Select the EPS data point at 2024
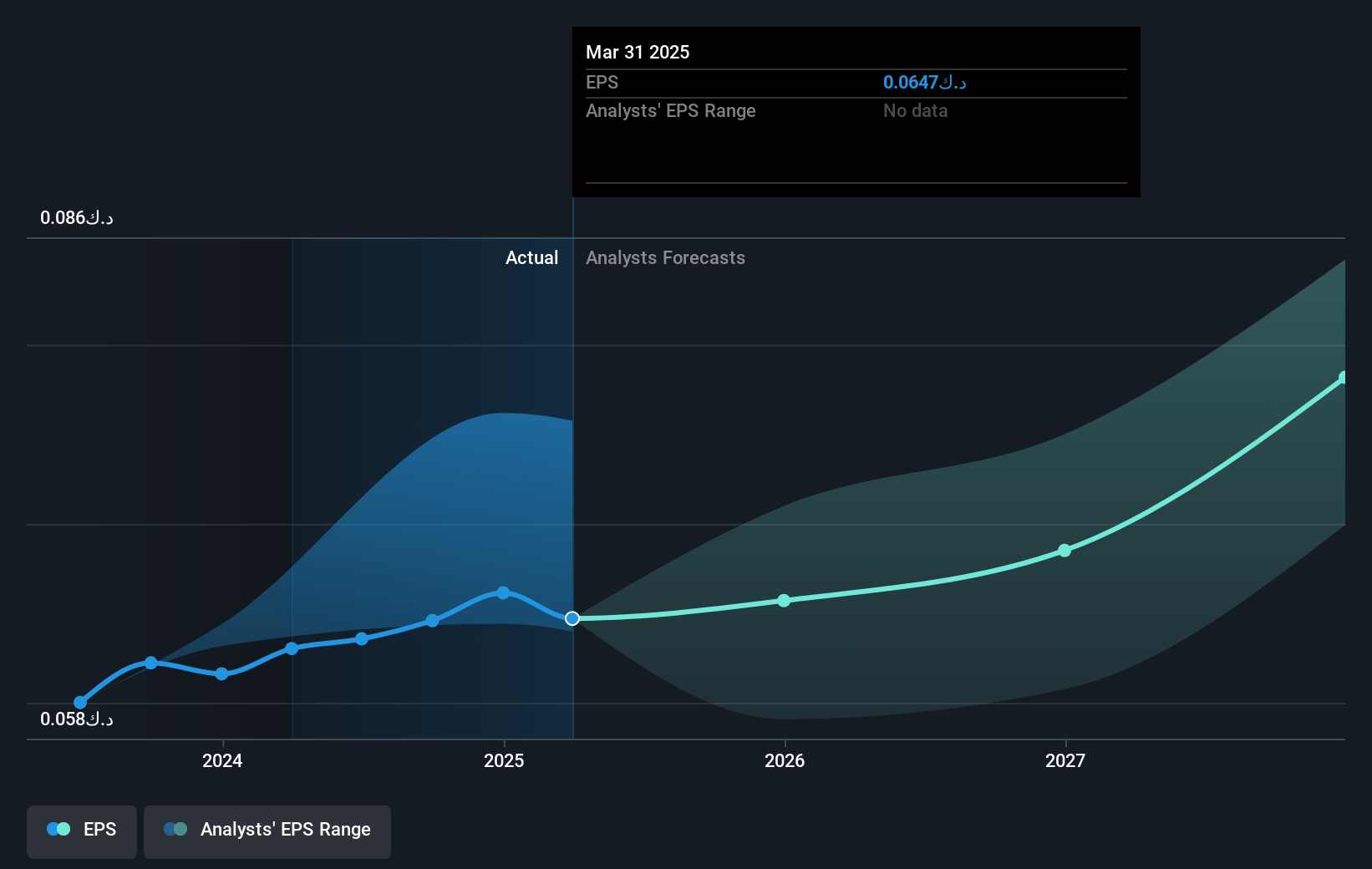1372x869 pixels. tap(221, 673)
